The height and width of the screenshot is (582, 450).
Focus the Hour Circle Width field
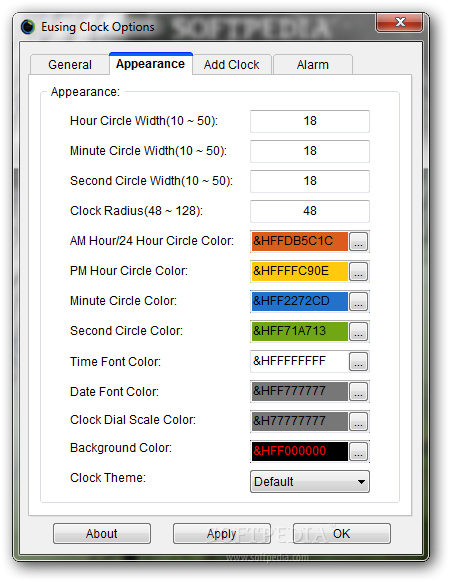coord(310,121)
